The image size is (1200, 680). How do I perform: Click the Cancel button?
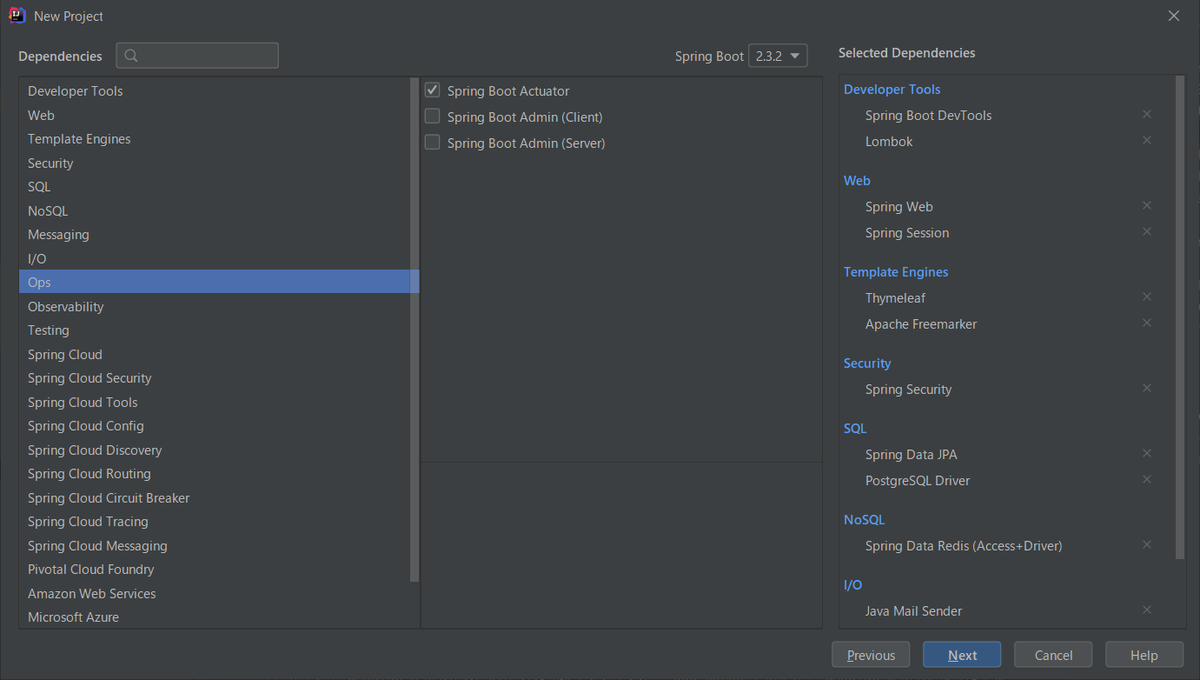[1053, 655]
